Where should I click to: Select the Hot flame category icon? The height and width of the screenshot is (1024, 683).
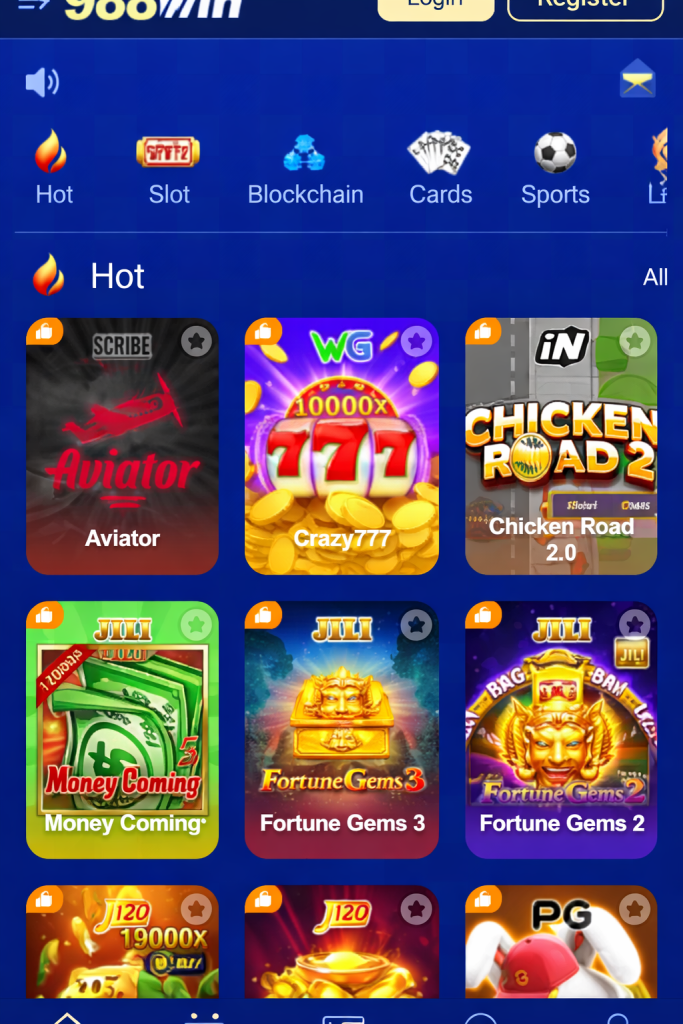tap(52, 151)
